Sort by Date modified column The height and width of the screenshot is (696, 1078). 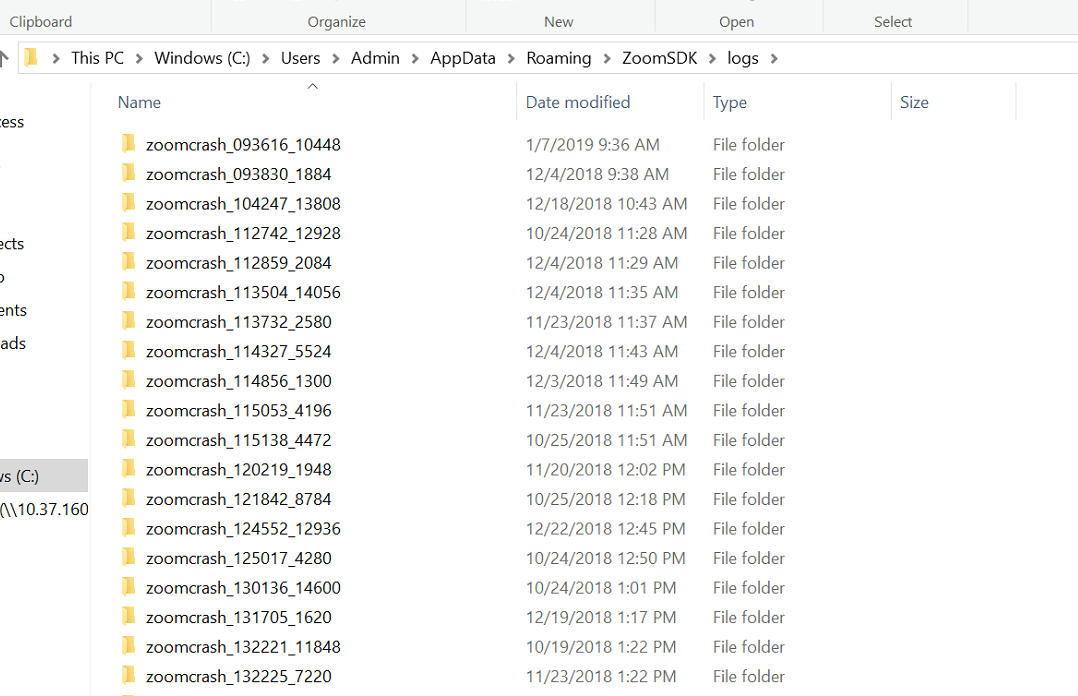[x=578, y=102]
